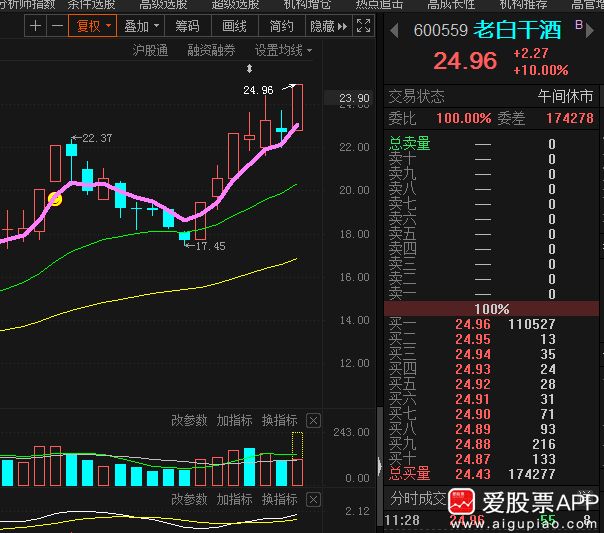
Task: Click 总买量 value 174277
Action: [532, 474]
